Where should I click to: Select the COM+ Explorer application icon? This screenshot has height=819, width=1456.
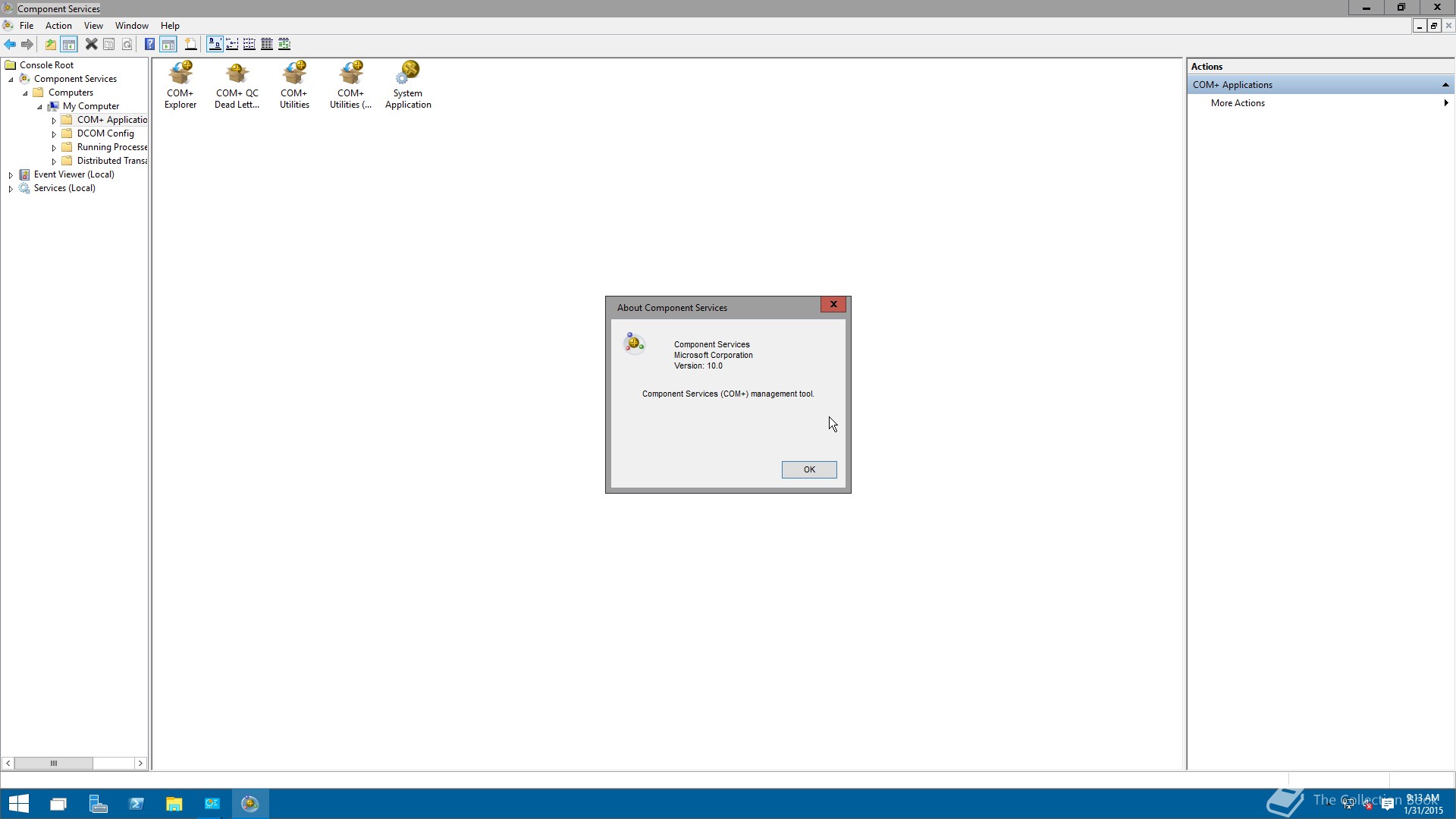(x=180, y=85)
